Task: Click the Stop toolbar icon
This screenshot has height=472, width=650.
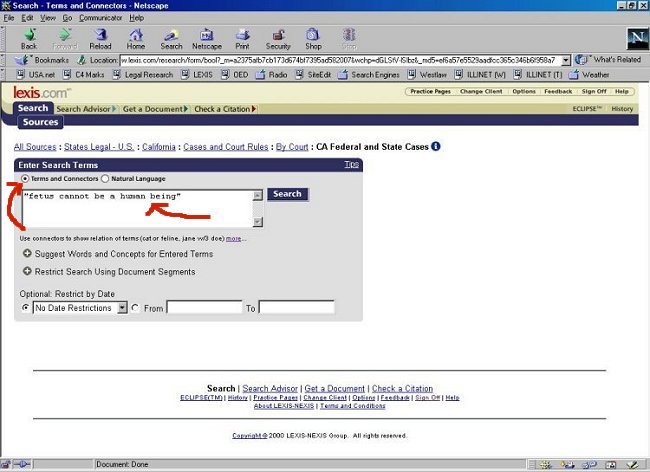Action: (349, 39)
